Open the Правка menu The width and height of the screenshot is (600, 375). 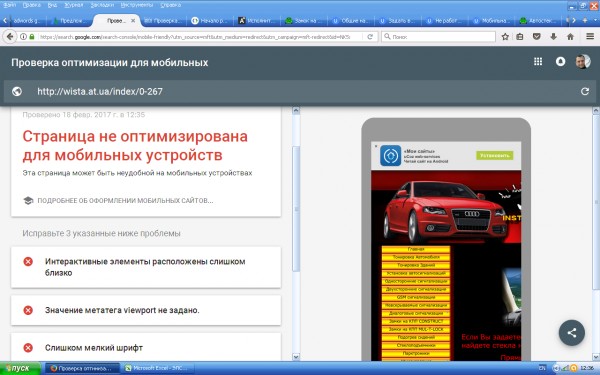32,5
